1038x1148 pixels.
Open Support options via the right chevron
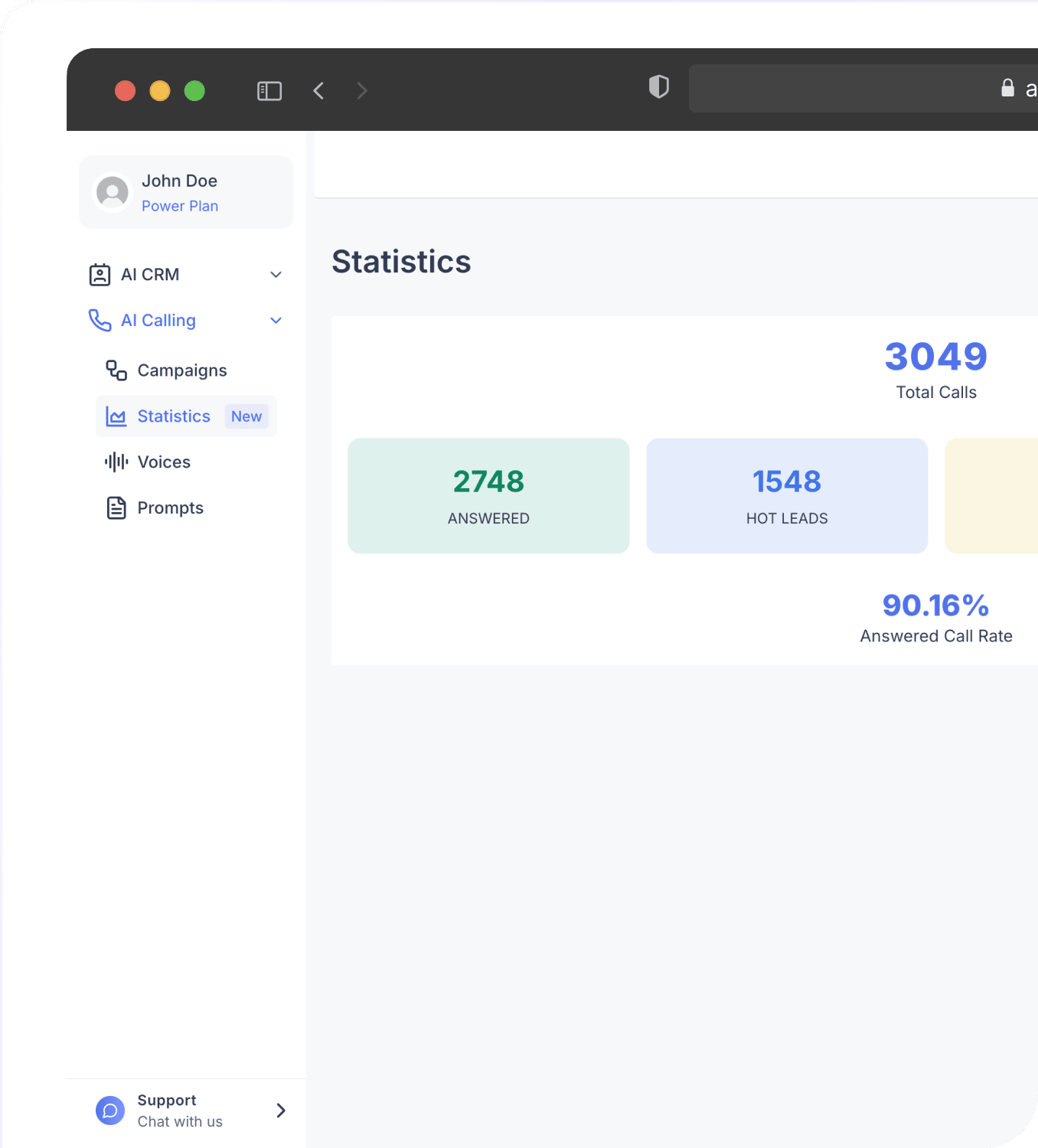(280, 1110)
